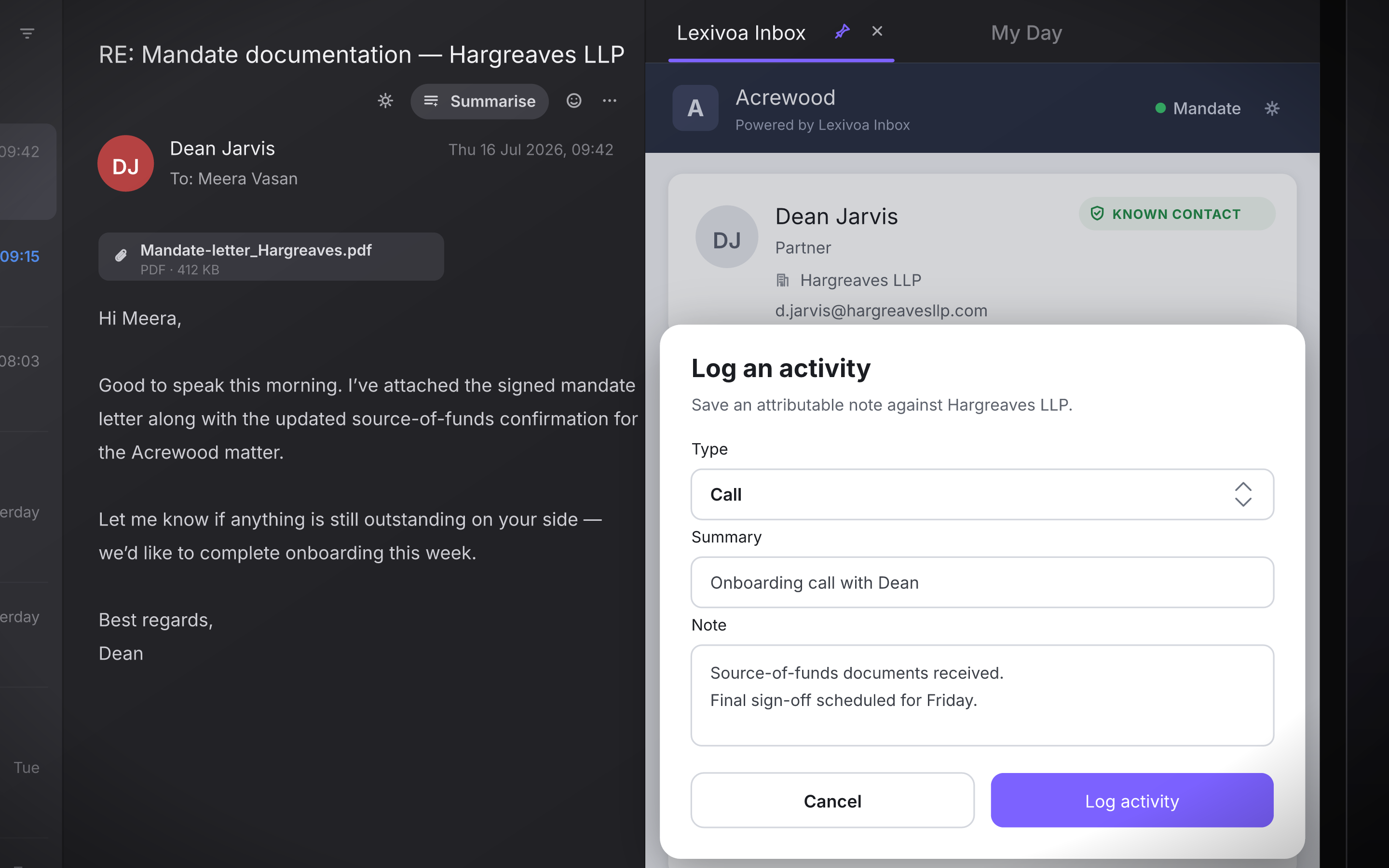Click the recipient line To: Meera Vasan
The width and height of the screenshot is (1389, 868).
(233, 178)
